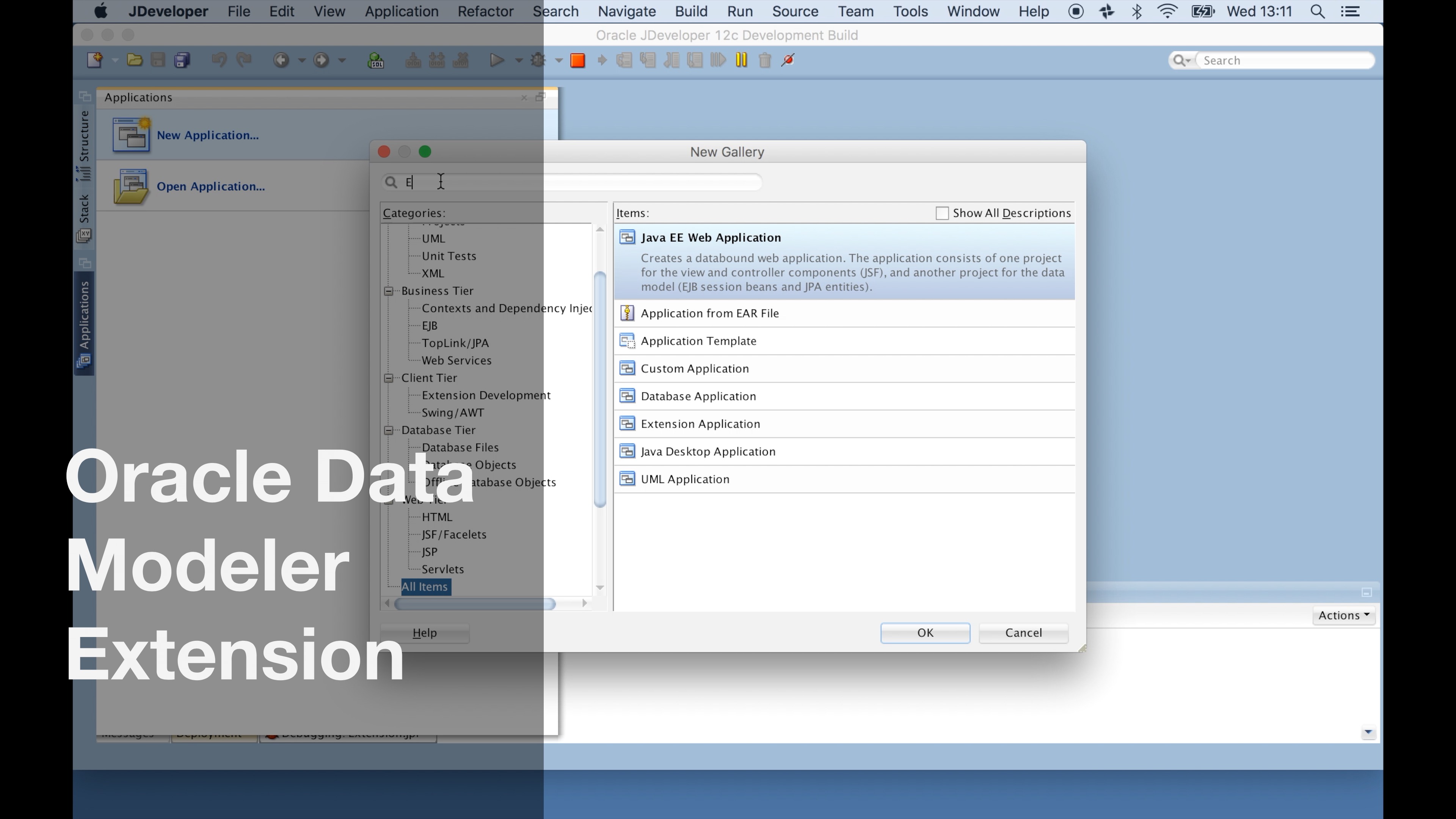Click the Help button in the dialog
1456x819 pixels.
pyautogui.click(x=425, y=632)
